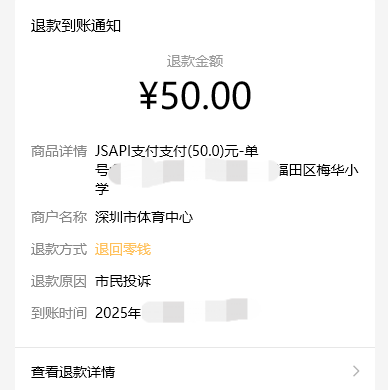Open 查看退款详情 refund details row
The image size is (388, 390).
tap(195, 371)
